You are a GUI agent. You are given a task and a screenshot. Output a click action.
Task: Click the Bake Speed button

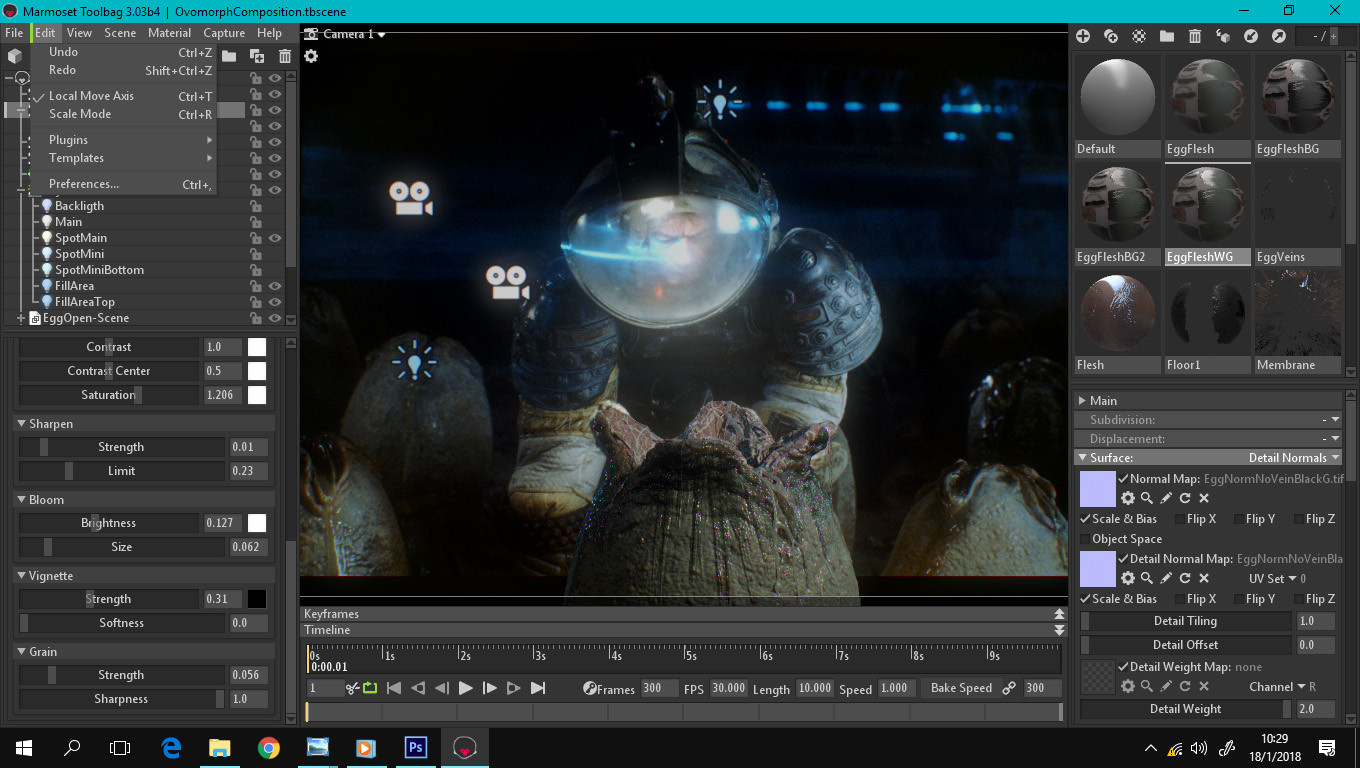point(961,688)
